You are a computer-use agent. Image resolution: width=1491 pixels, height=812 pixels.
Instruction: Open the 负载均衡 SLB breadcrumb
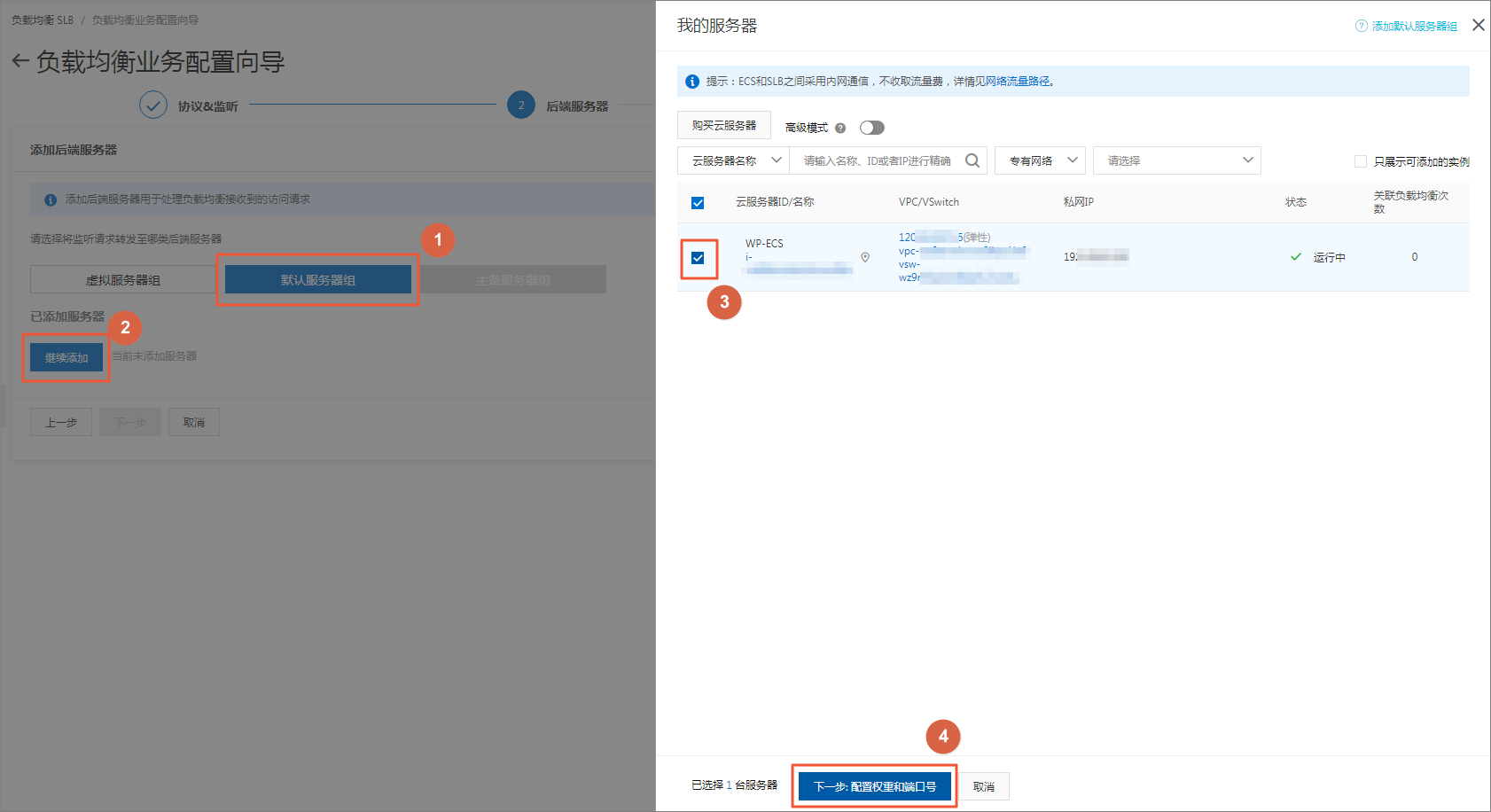click(x=43, y=20)
